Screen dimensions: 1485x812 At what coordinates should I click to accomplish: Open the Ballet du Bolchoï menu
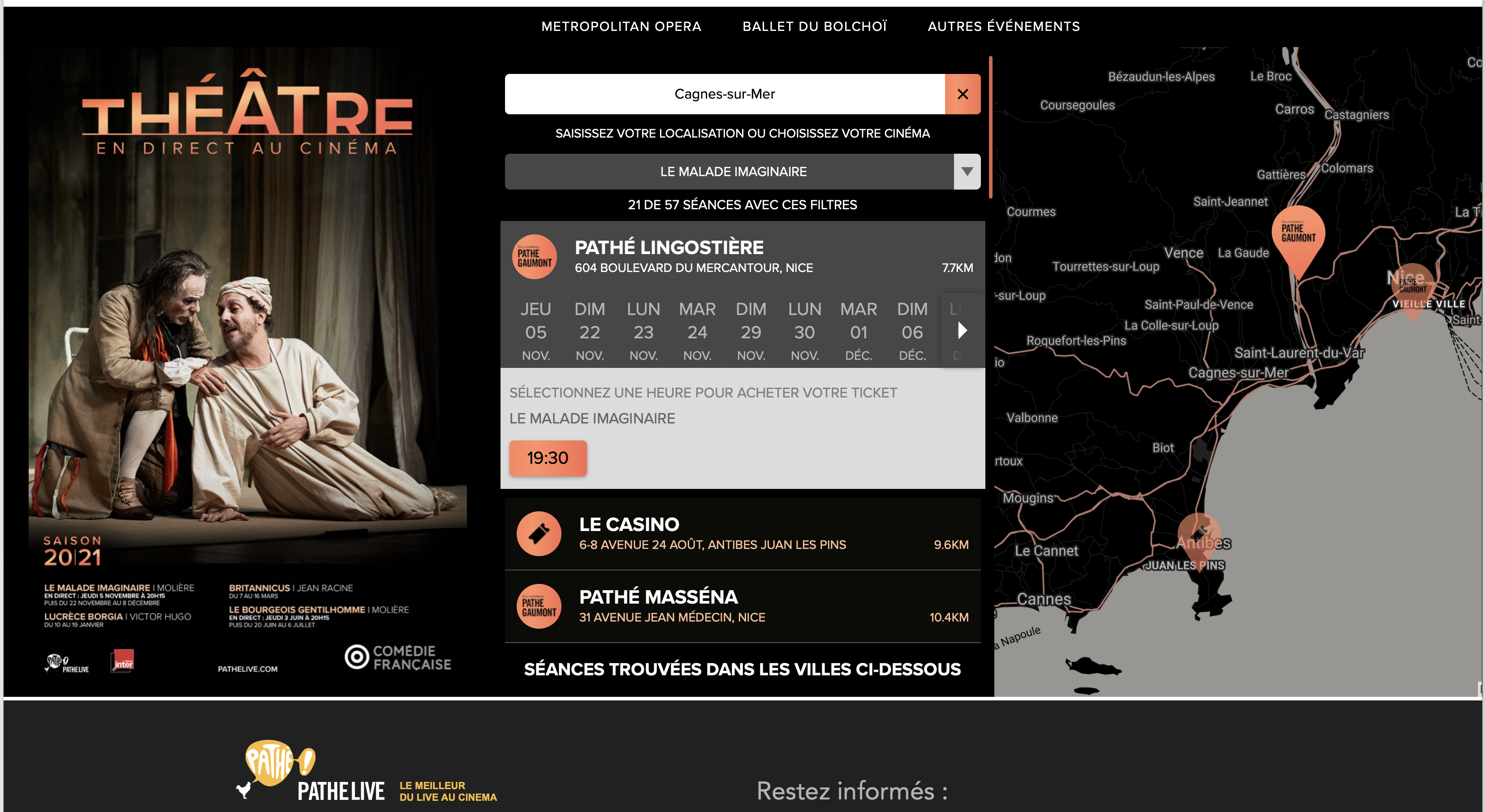point(815,26)
